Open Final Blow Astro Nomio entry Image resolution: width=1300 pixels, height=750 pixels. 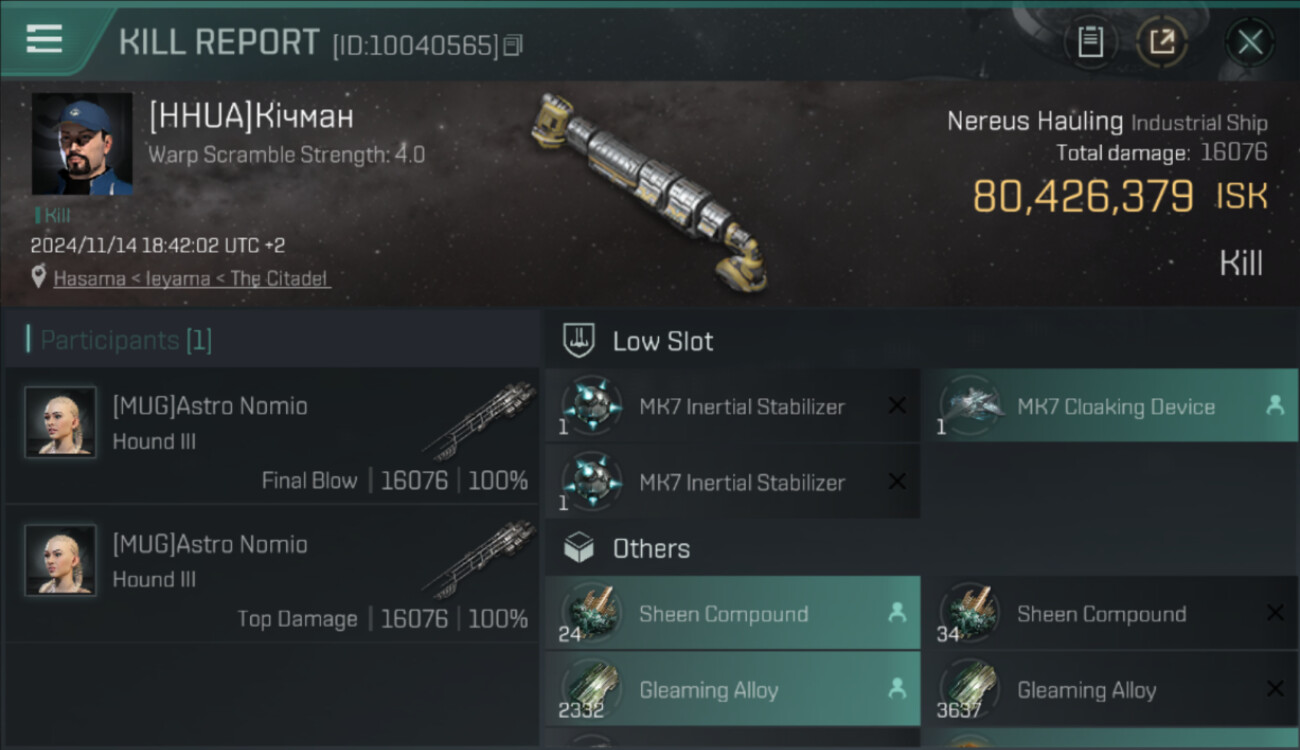pos(272,435)
